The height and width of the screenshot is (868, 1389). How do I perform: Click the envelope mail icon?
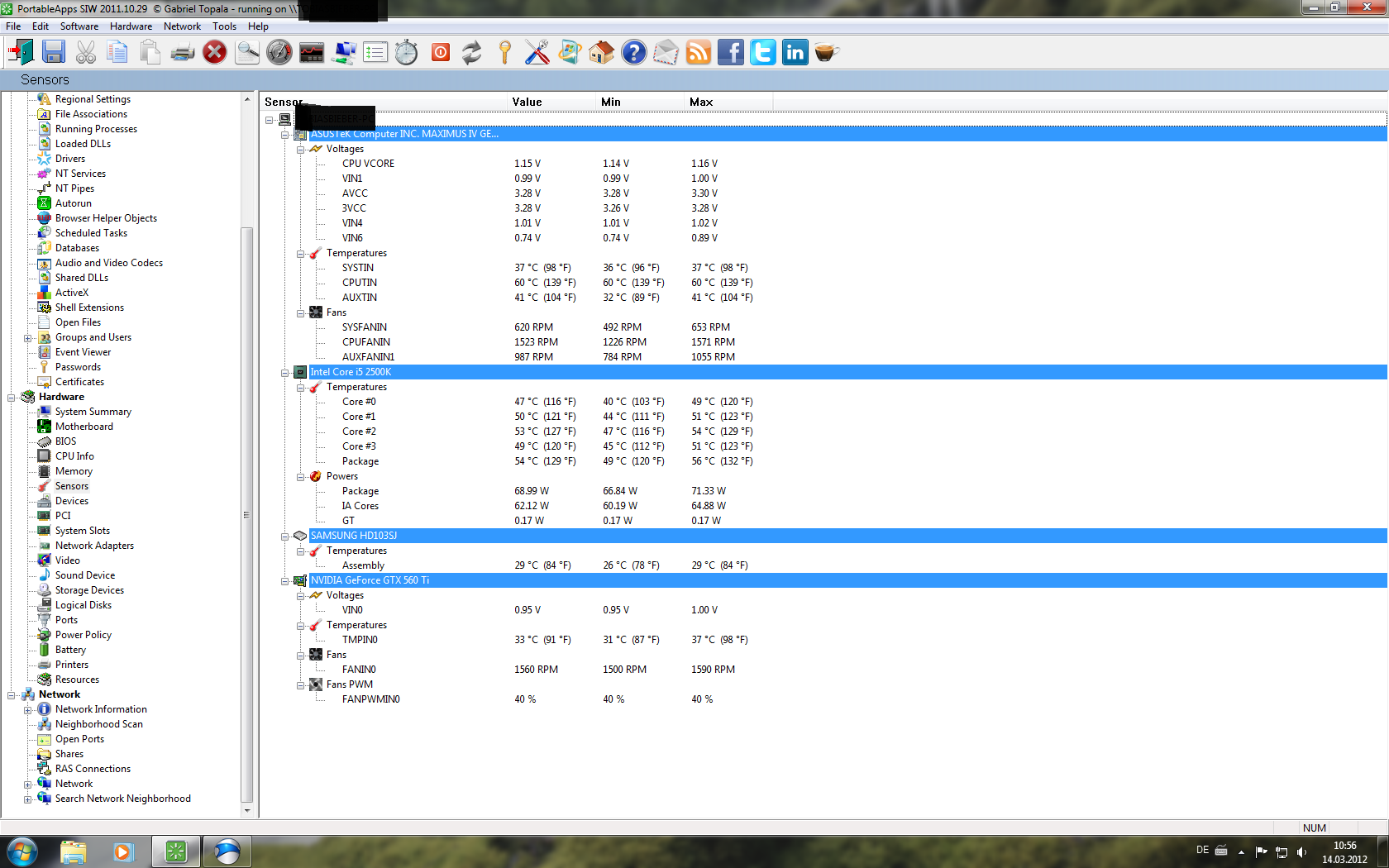click(666, 53)
